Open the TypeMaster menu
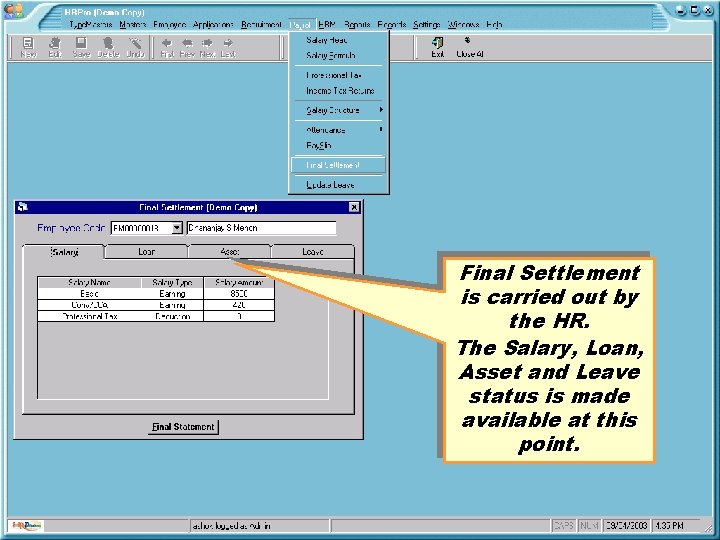The image size is (720, 540). pos(90,25)
